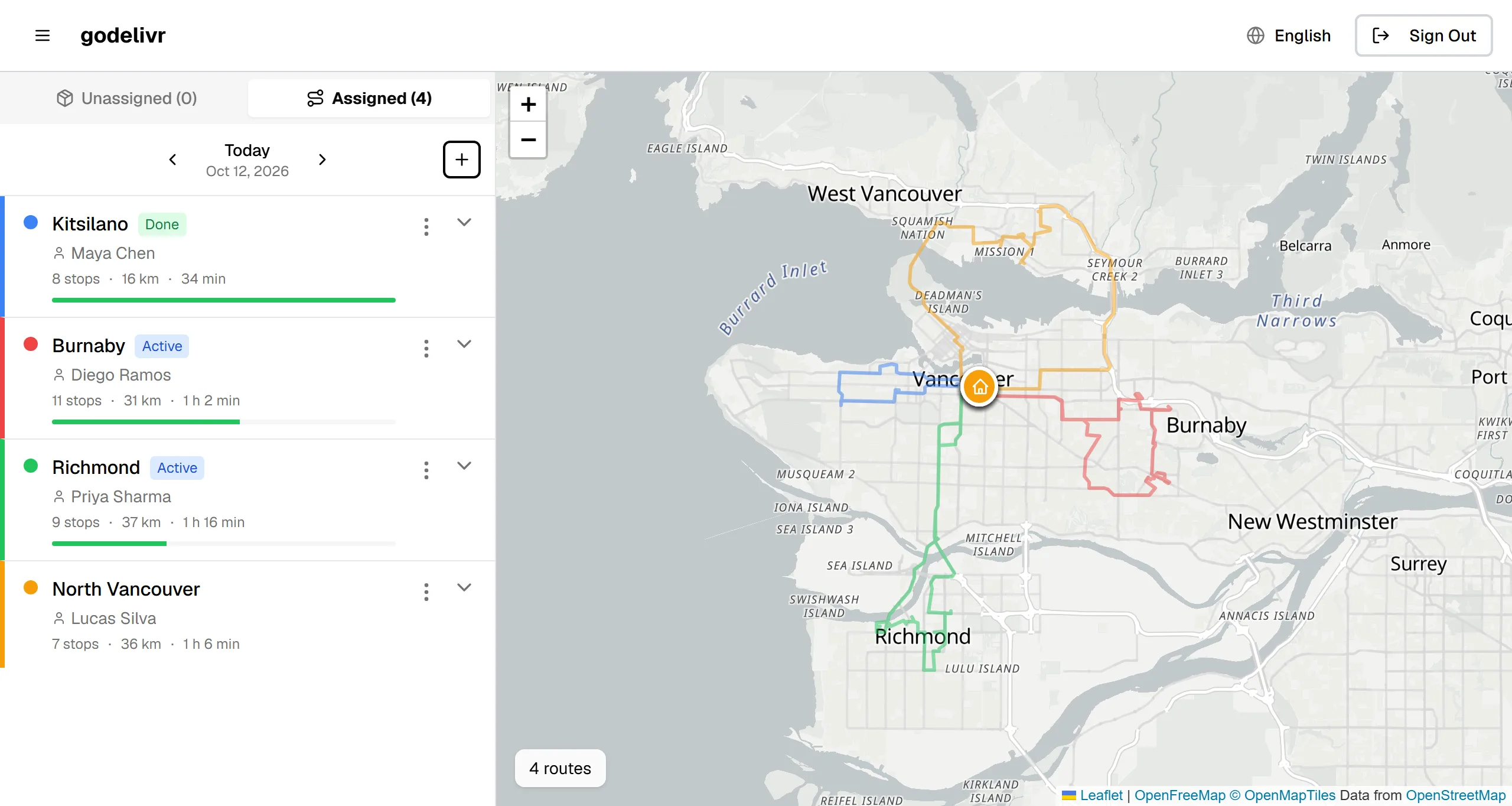Click the green Richmond color dot
1512x806 pixels.
(31, 466)
